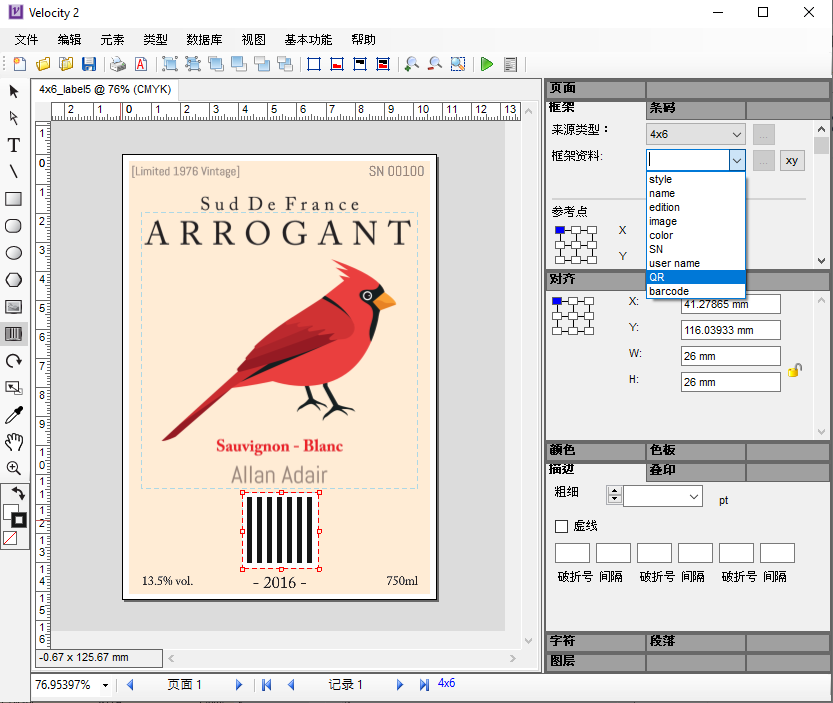Image resolution: width=833 pixels, height=703 pixels.
Task: Expand the 粗细 stroke width dropdown
Action: click(694, 497)
